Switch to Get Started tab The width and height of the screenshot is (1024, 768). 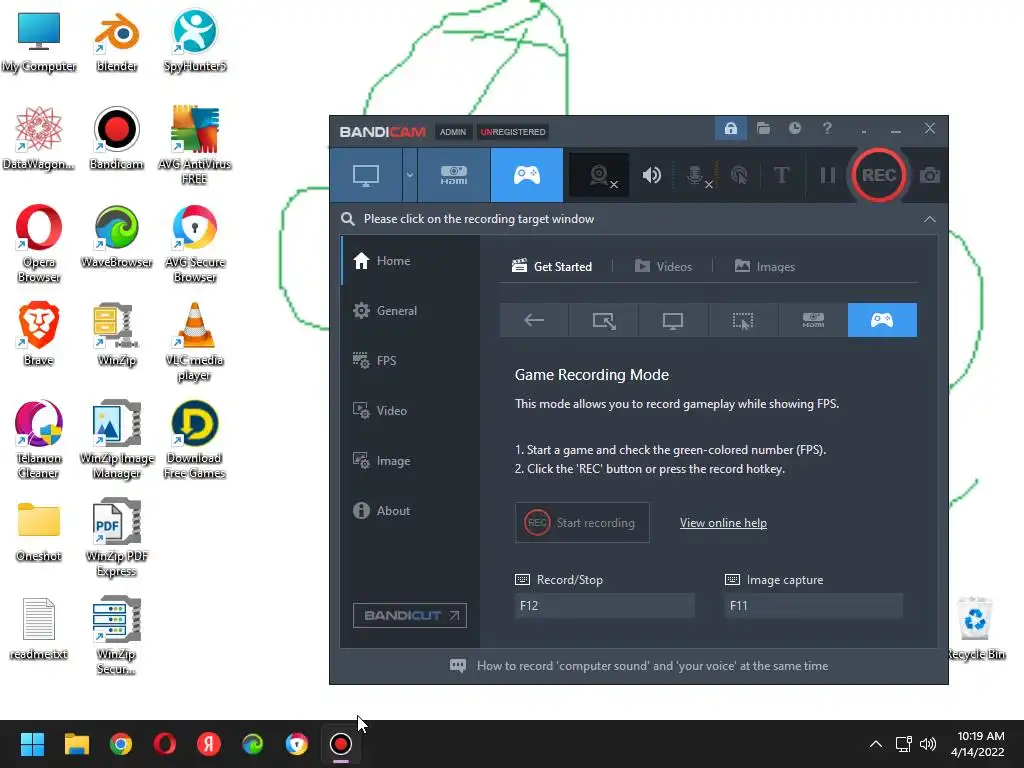552,266
